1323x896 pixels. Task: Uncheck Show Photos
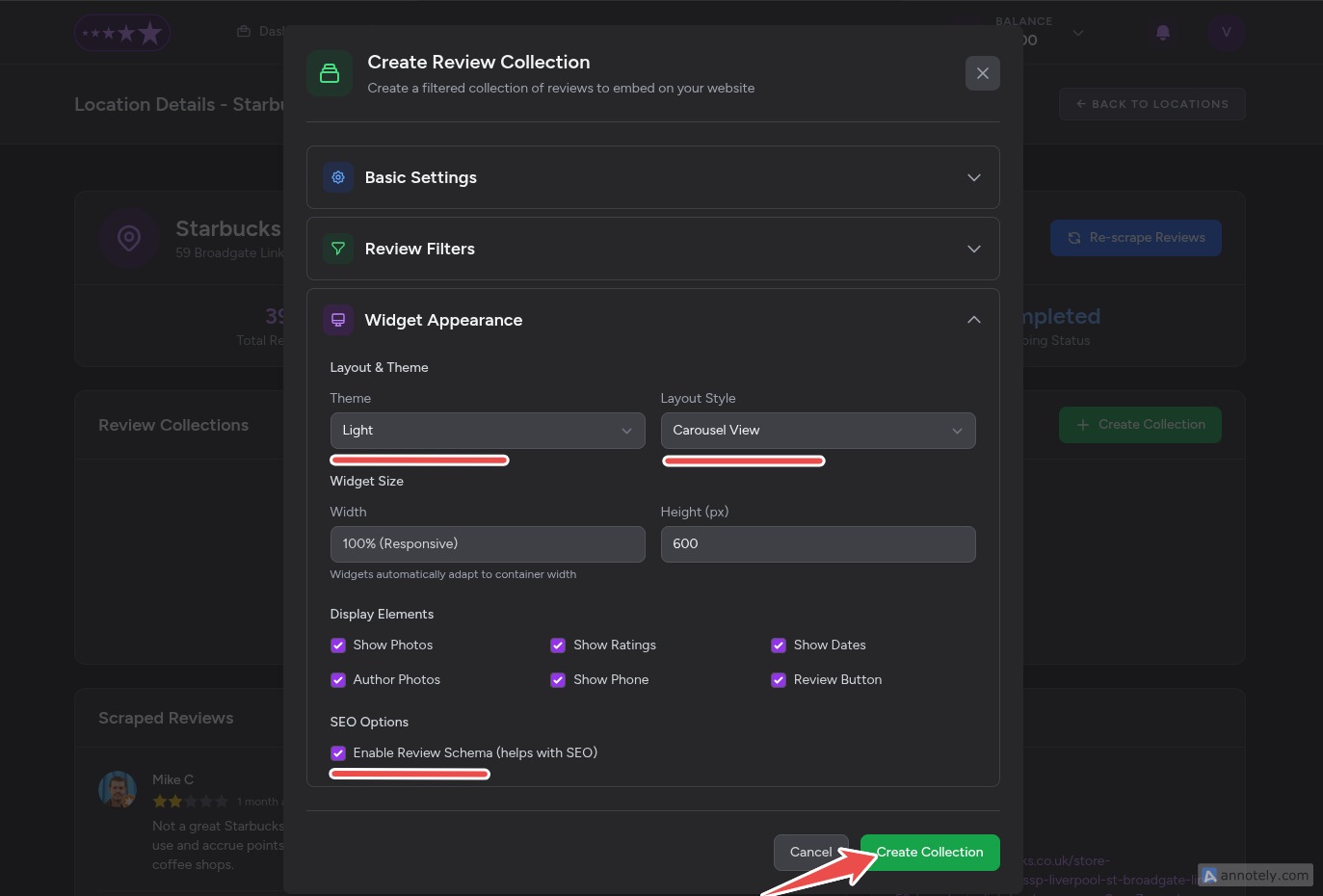(x=338, y=646)
